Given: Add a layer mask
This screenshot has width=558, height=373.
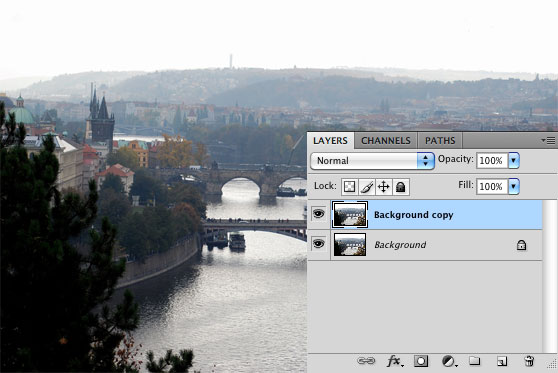Looking at the screenshot, I should 421,361.
